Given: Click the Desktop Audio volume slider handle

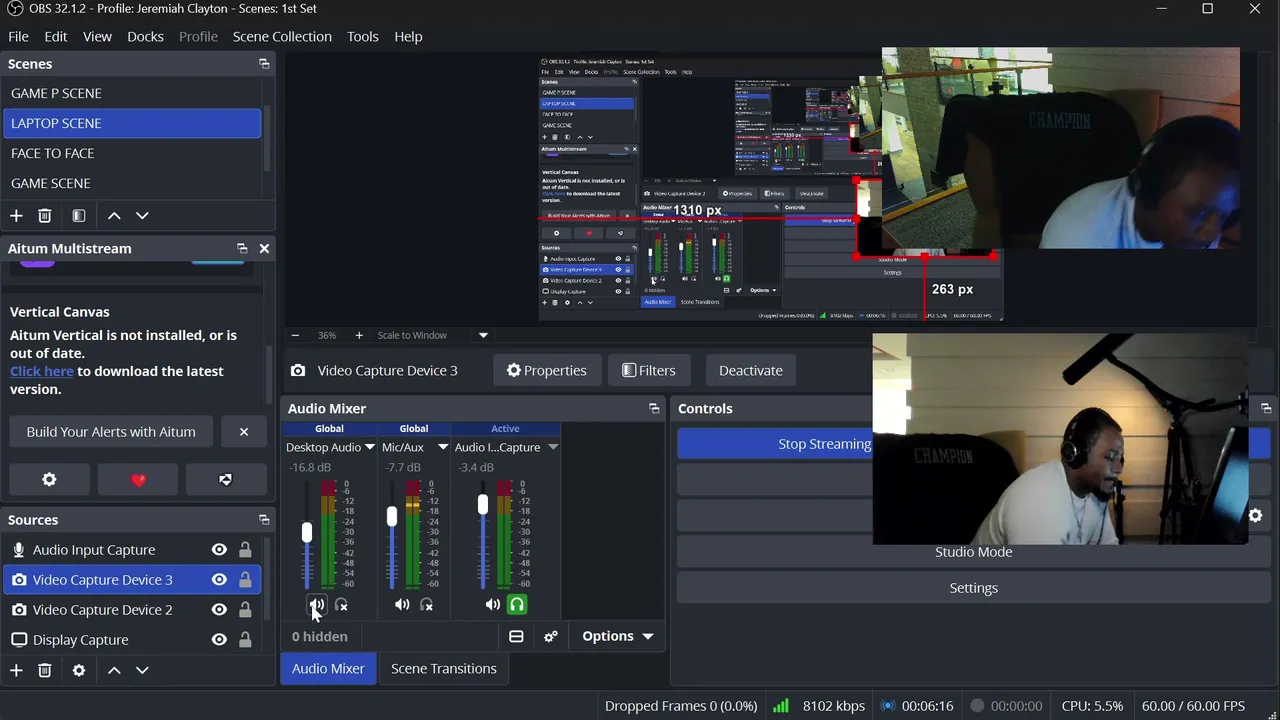Looking at the screenshot, I should [x=307, y=533].
